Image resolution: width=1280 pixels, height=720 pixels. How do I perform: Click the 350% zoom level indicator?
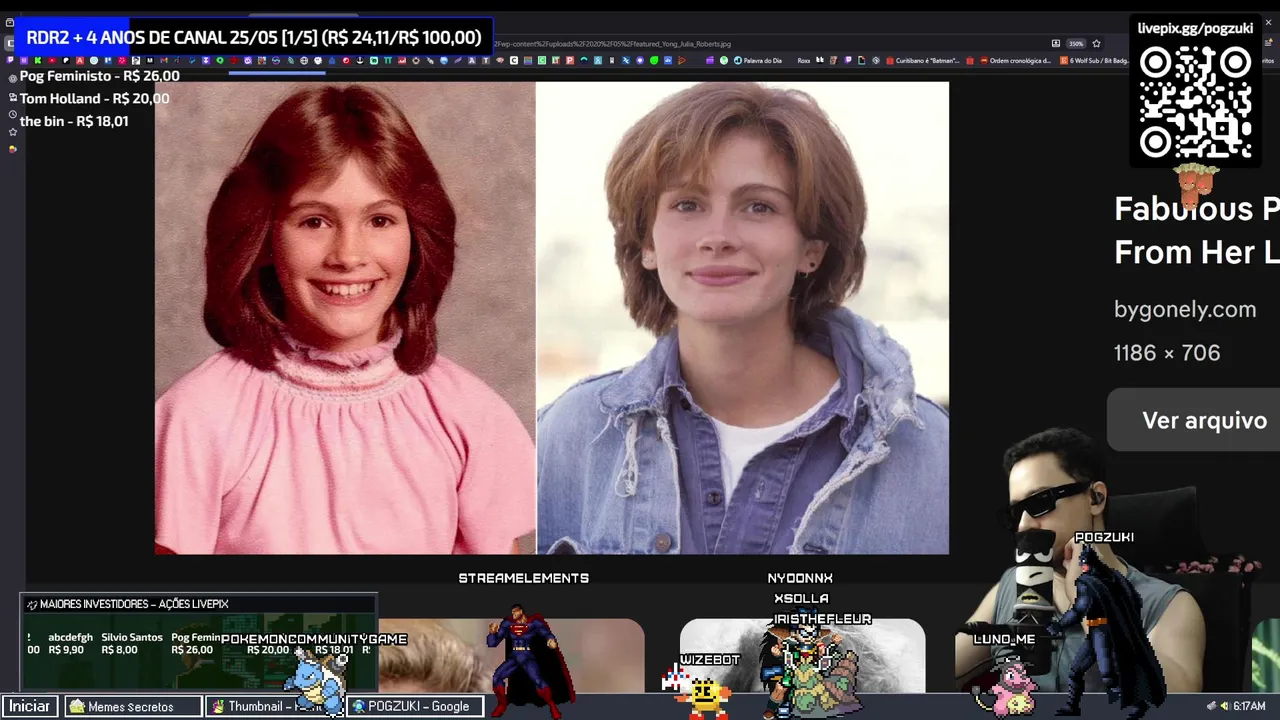coord(1076,44)
